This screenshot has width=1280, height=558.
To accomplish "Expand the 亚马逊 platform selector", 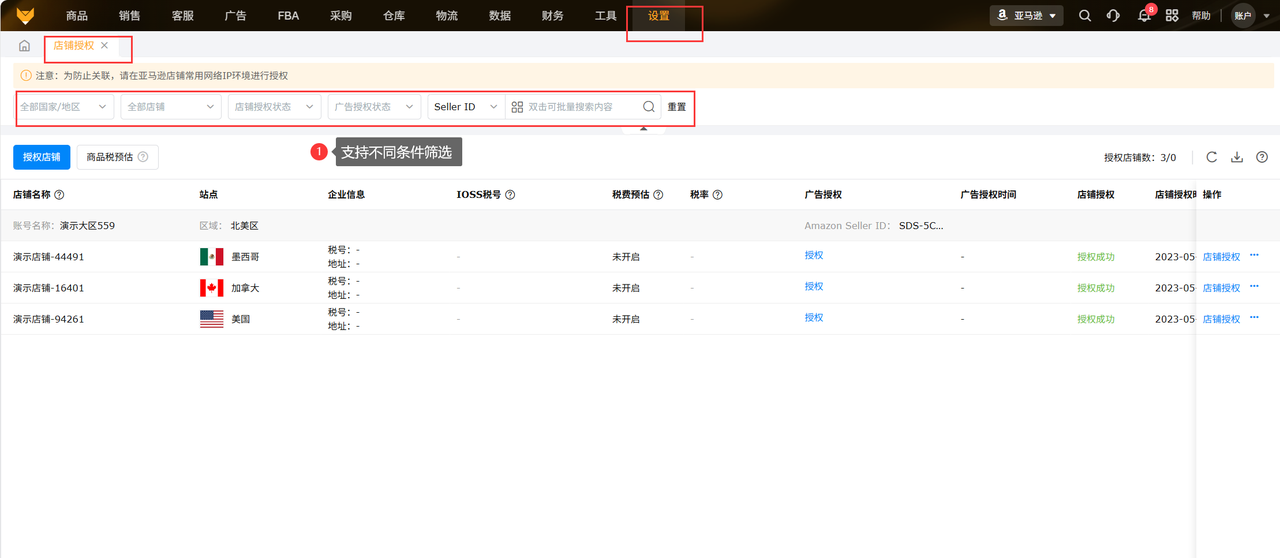I will (x=1026, y=16).
